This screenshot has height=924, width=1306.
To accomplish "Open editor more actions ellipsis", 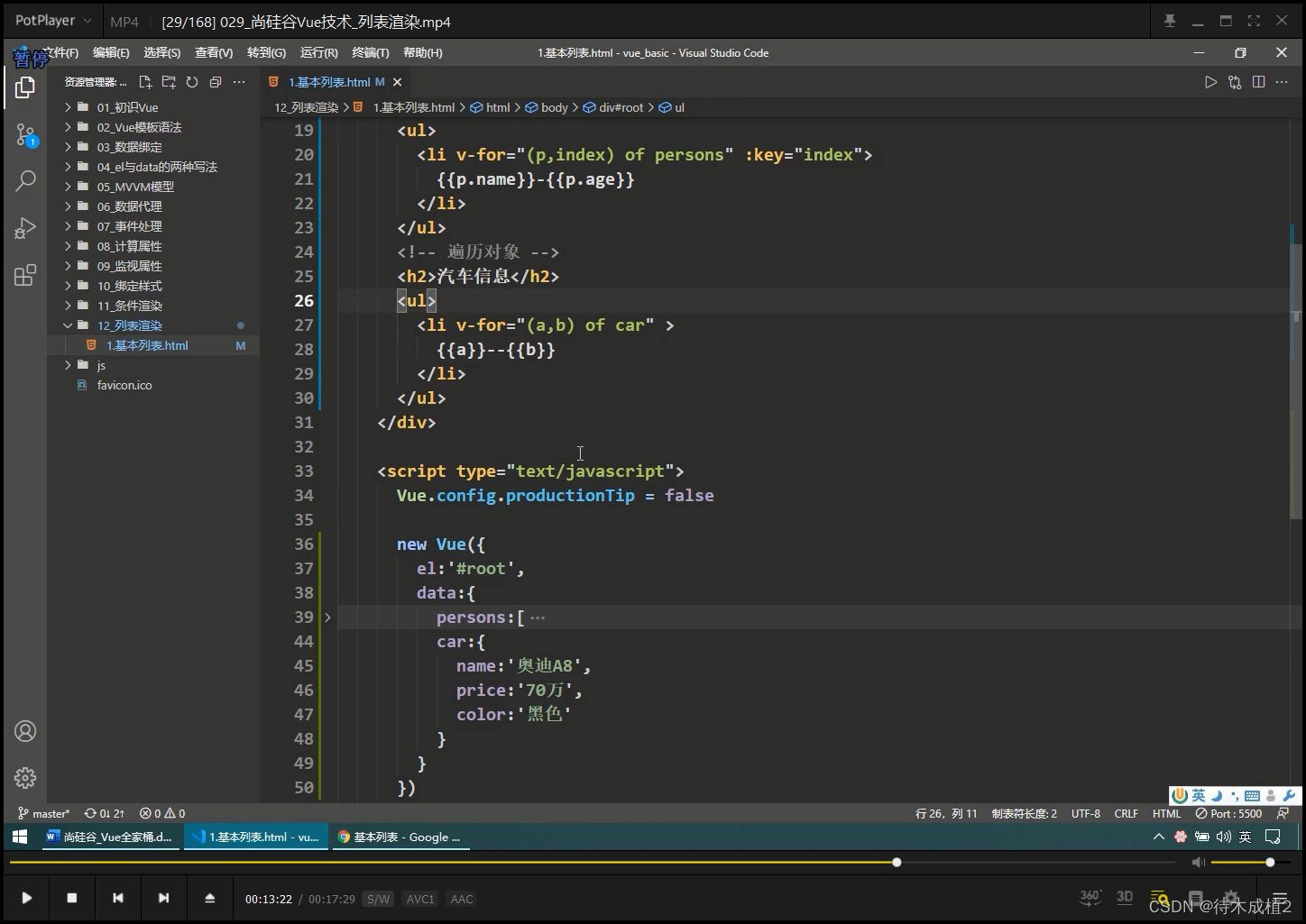I will point(1282,82).
